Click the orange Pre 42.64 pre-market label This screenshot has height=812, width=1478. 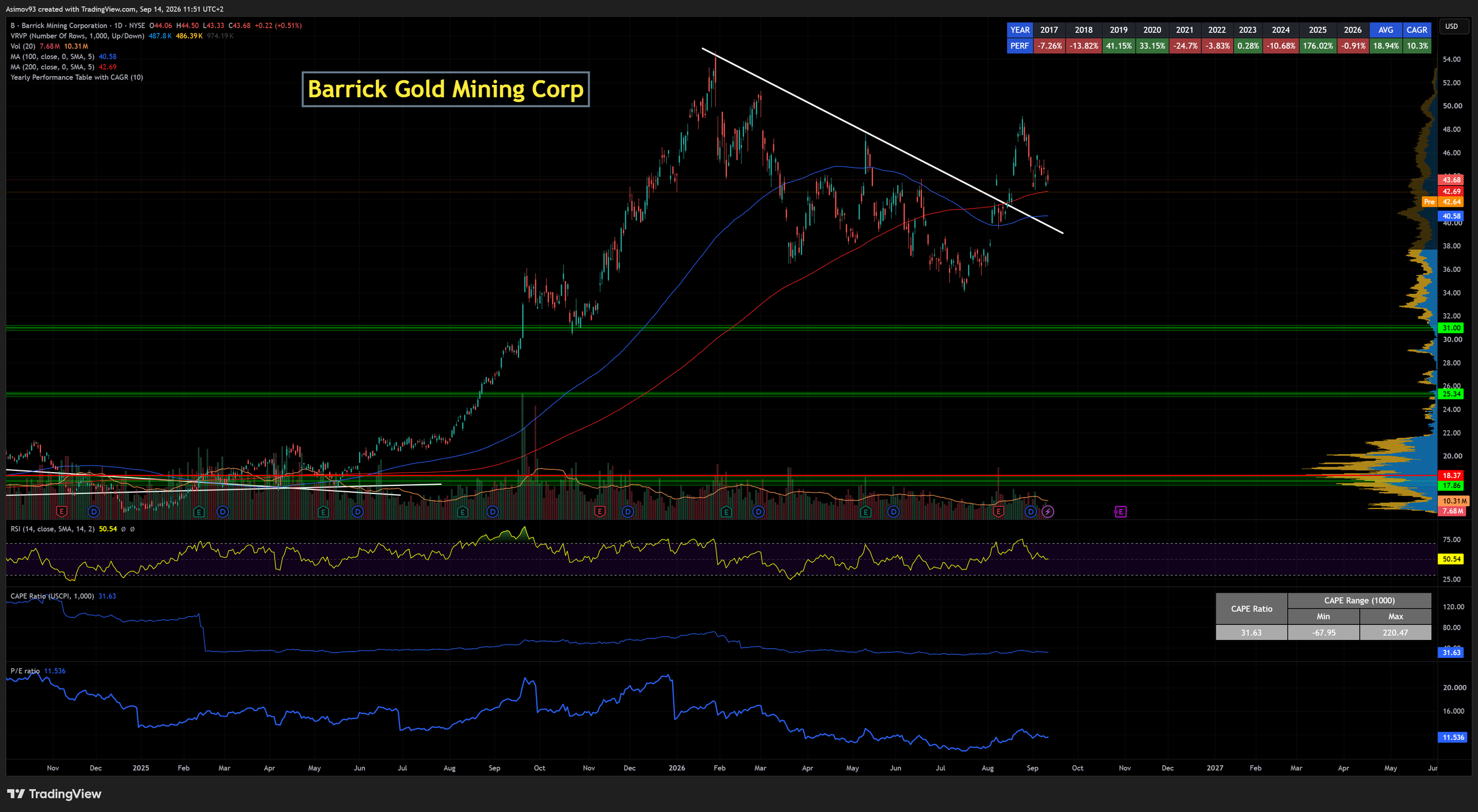1443,202
